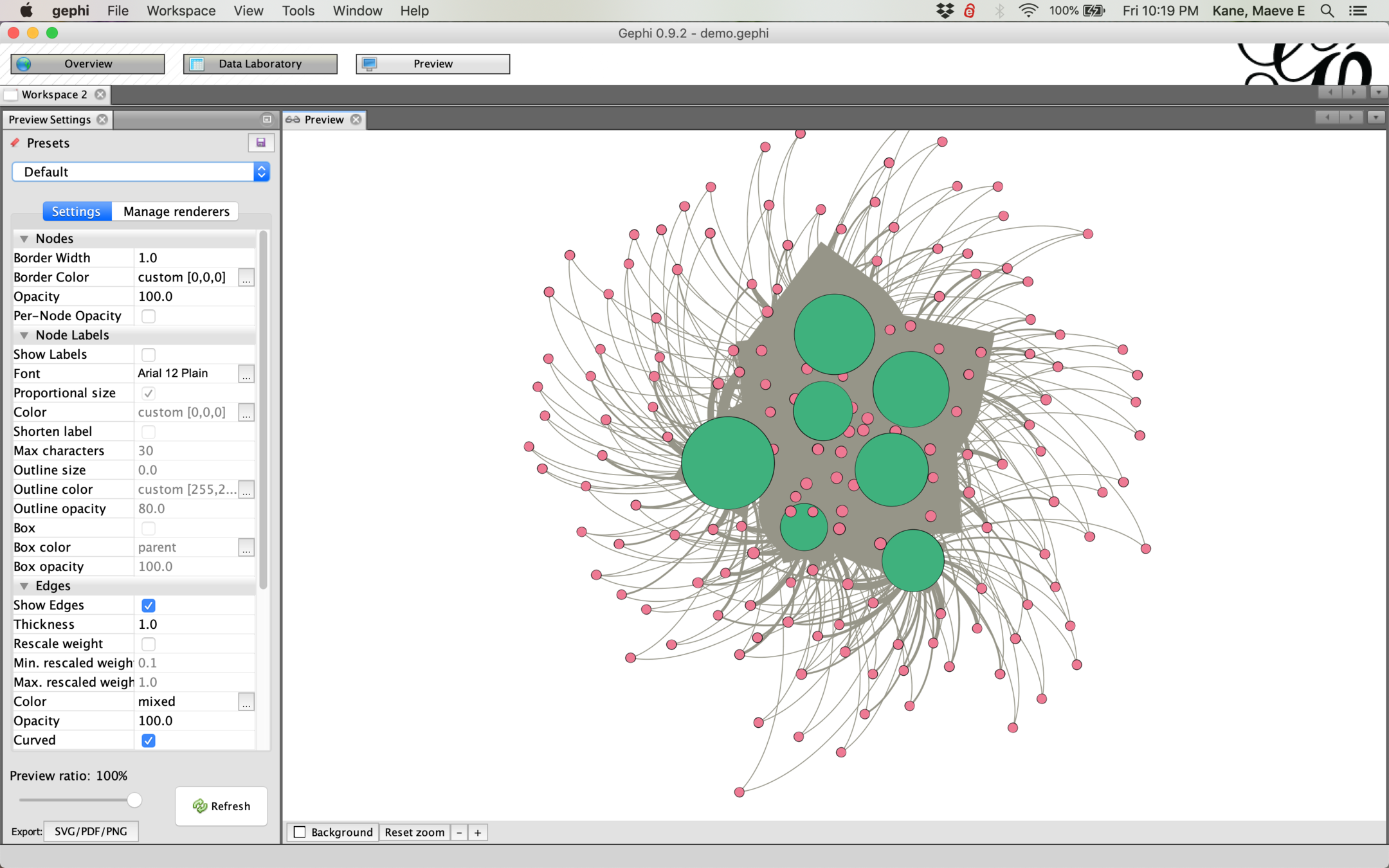Screen dimensions: 1389x868
Task: Open Dropbox menu bar icon
Action: (945, 11)
